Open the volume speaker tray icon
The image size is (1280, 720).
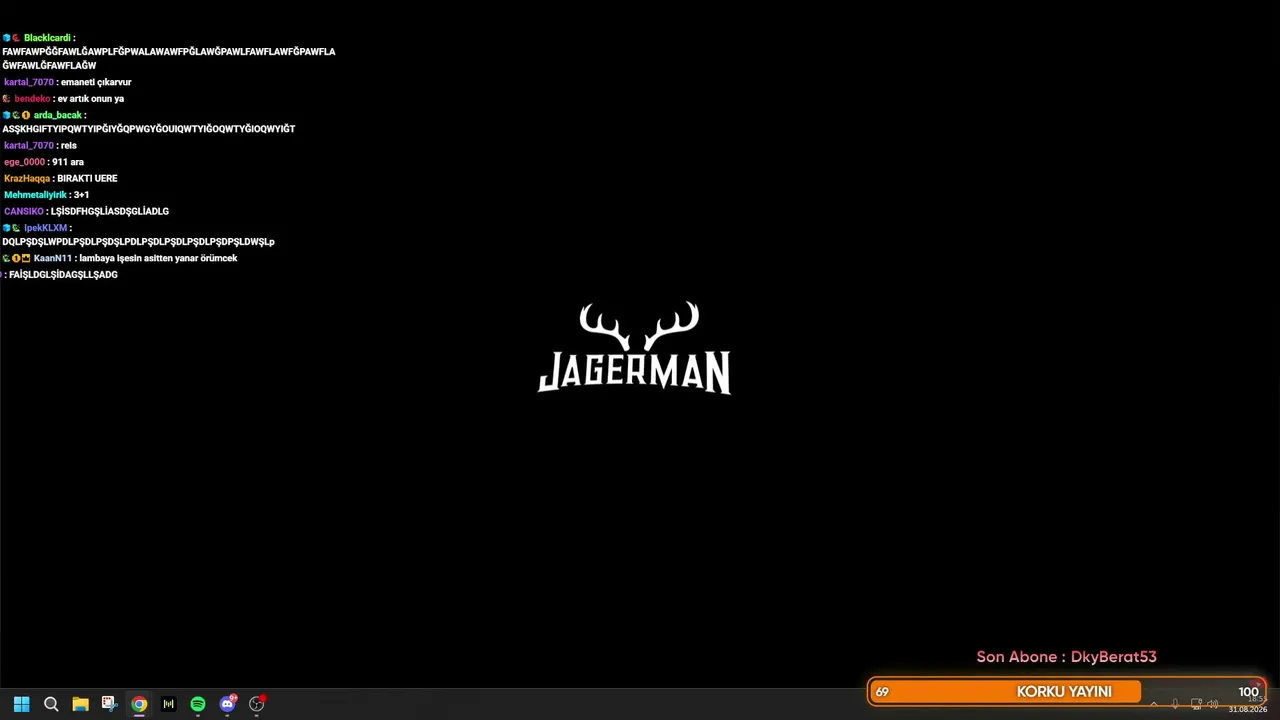pos(1213,704)
